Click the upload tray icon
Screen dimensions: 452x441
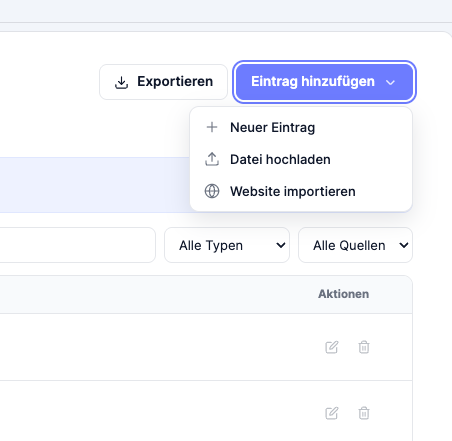pos(212,159)
